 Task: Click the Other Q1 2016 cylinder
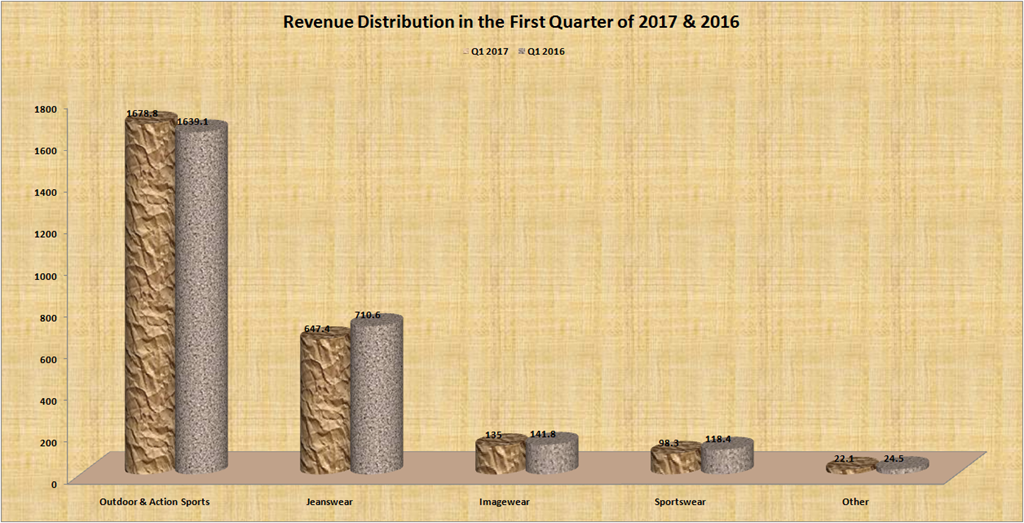[903, 465]
